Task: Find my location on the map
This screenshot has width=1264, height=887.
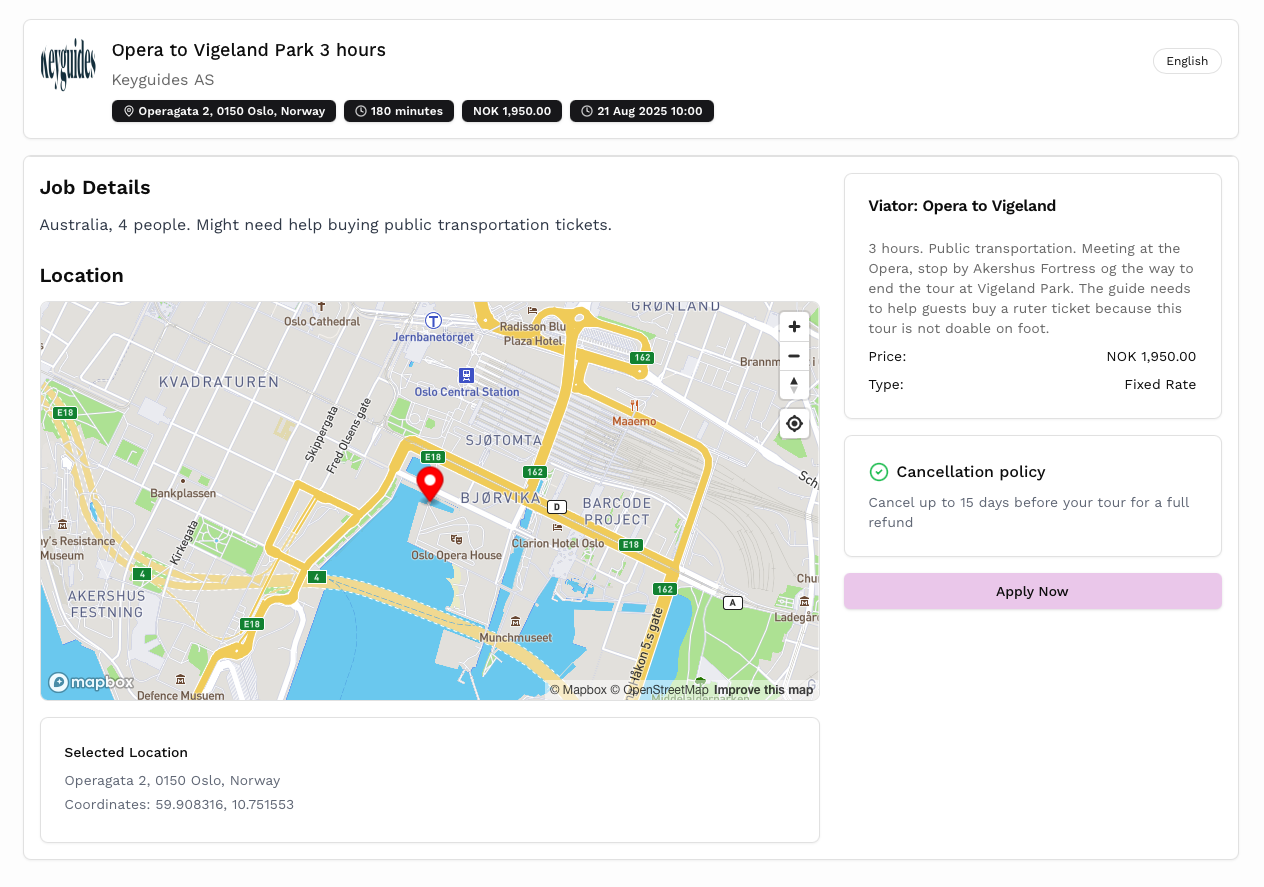Action: (794, 424)
